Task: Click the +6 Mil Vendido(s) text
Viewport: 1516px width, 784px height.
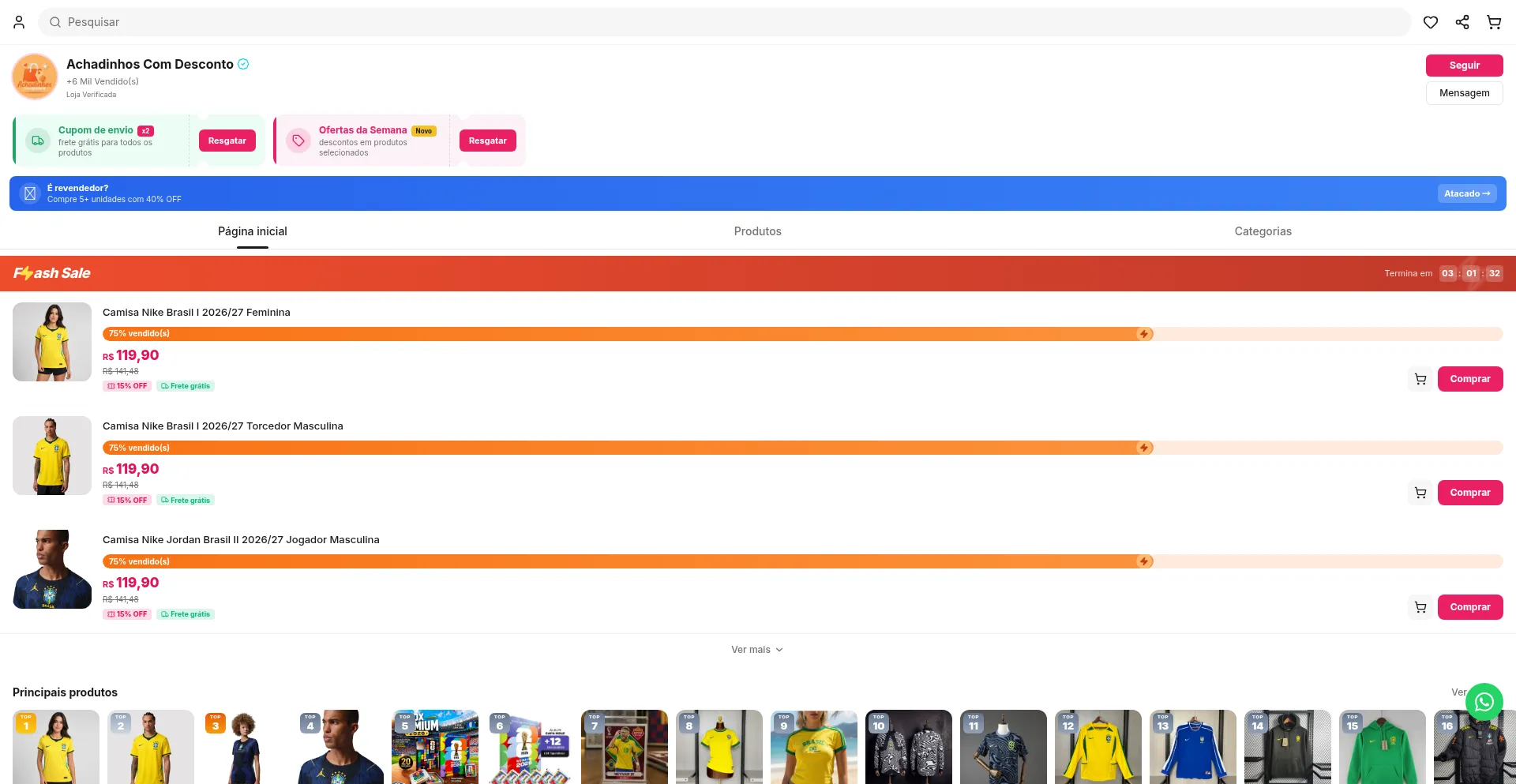Action: [x=103, y=81]
